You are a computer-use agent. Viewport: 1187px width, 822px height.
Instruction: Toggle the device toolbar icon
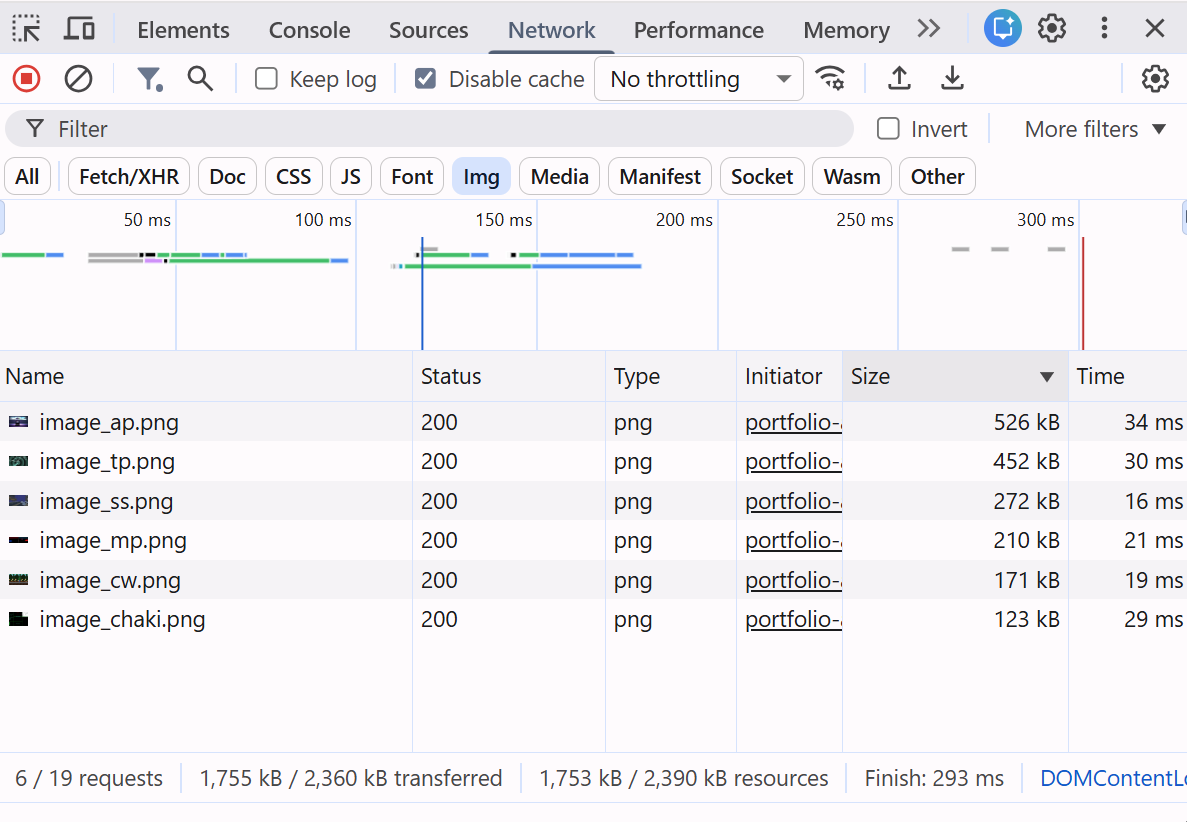79,30
